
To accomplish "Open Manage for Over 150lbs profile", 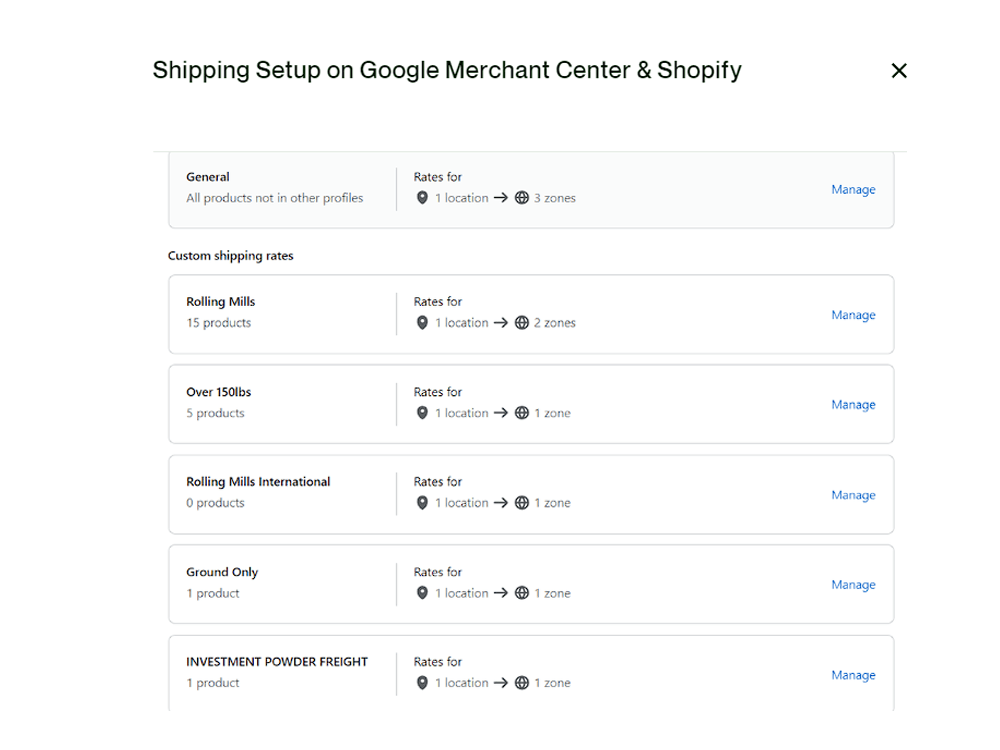I will coord(853,404).
